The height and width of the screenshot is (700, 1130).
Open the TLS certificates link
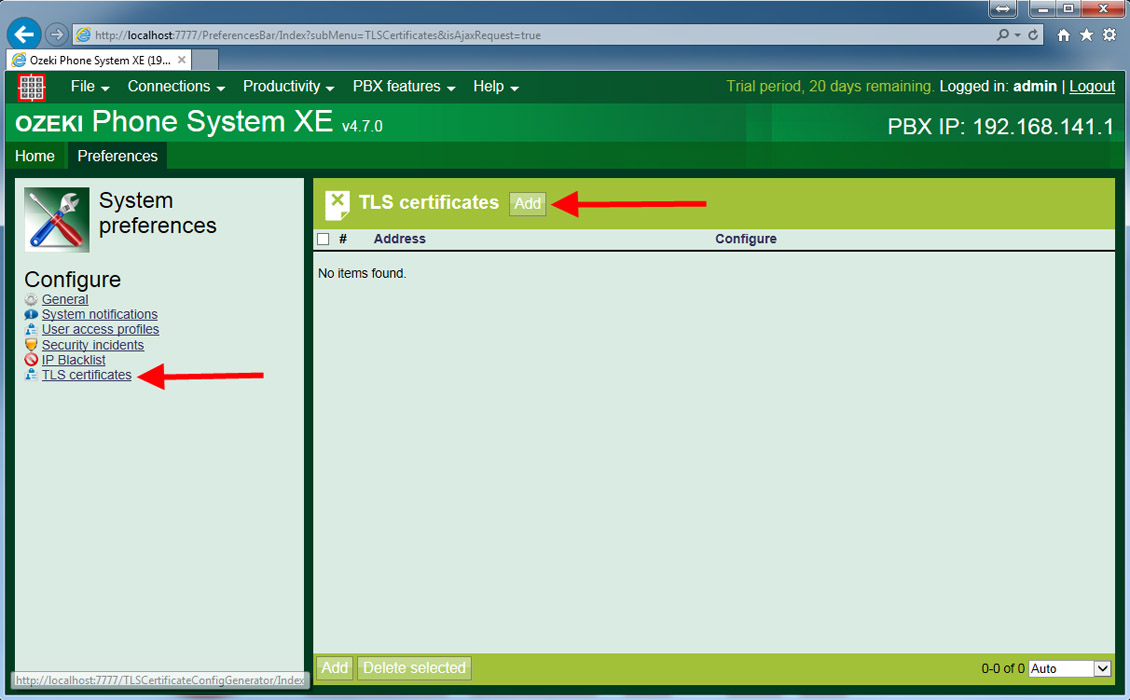[x=86, y=375]
